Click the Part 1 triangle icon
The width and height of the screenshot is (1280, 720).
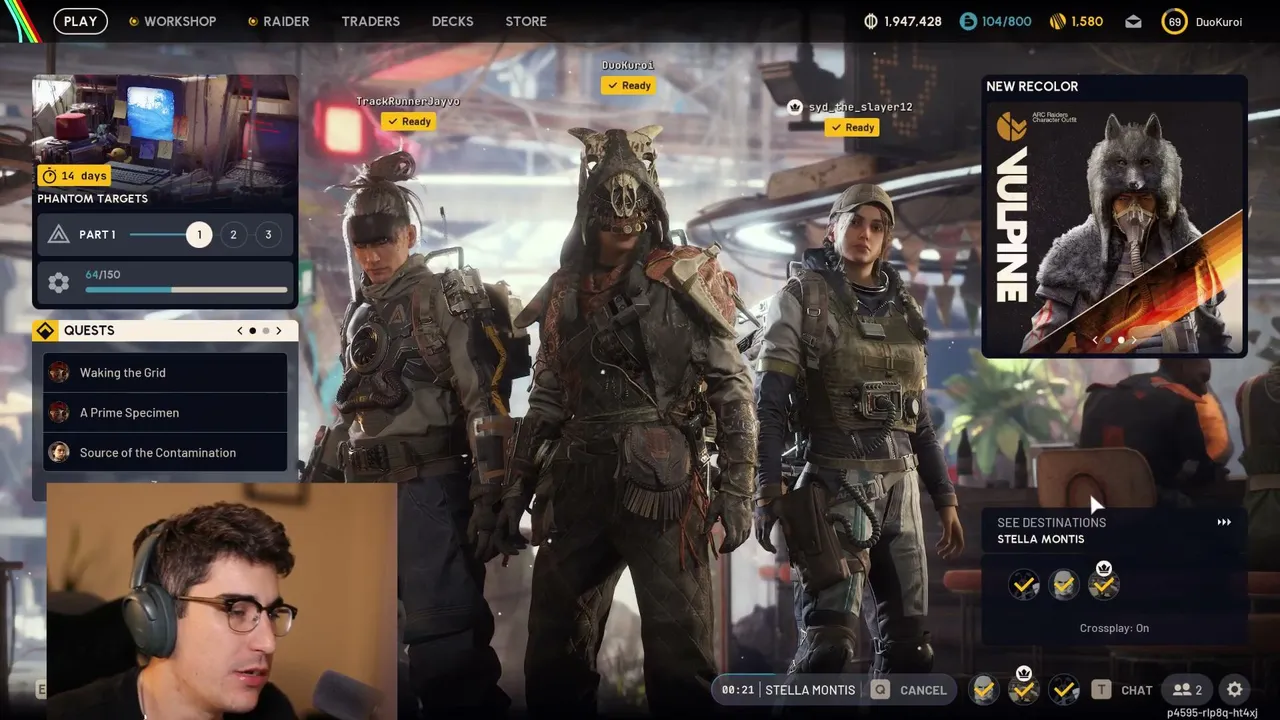coord(58,234)
